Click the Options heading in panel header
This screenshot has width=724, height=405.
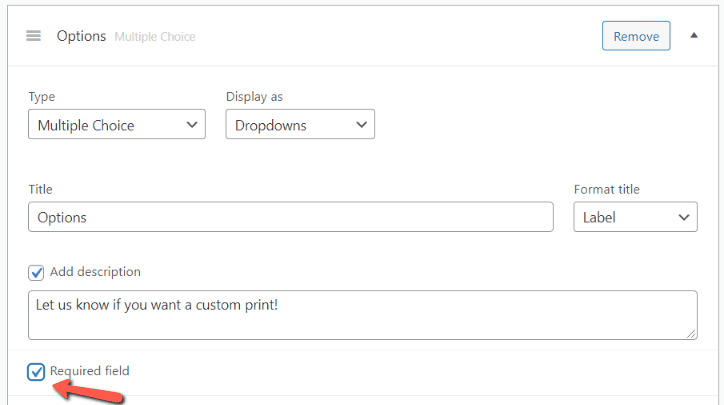[81, 36]
